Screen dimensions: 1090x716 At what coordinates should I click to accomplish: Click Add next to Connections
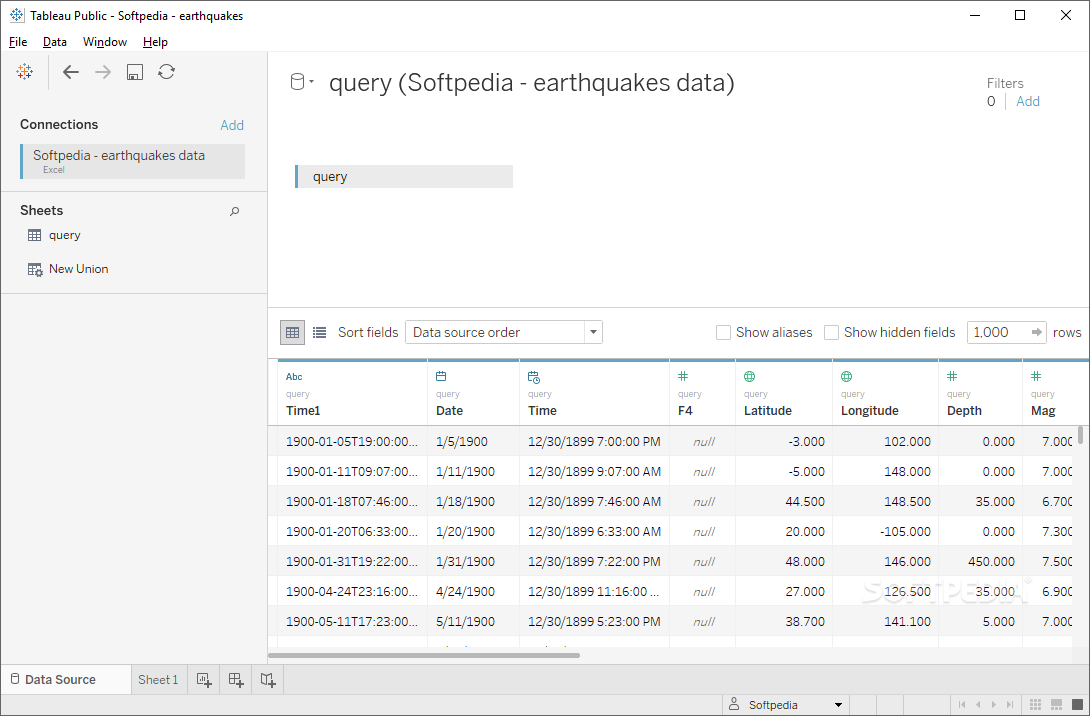click(232, 125)
